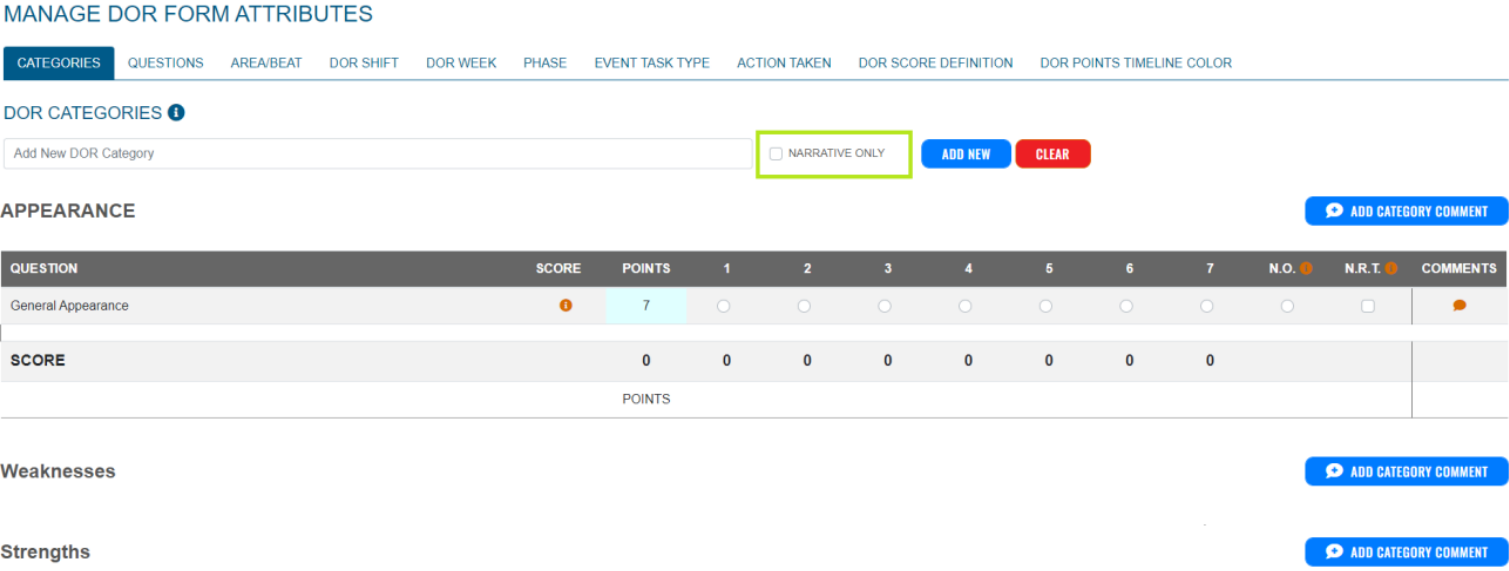The image size is (1509, 571).
Task: Go to DOR Points Timeline Color tab
Action: [x=1135, y=63]
